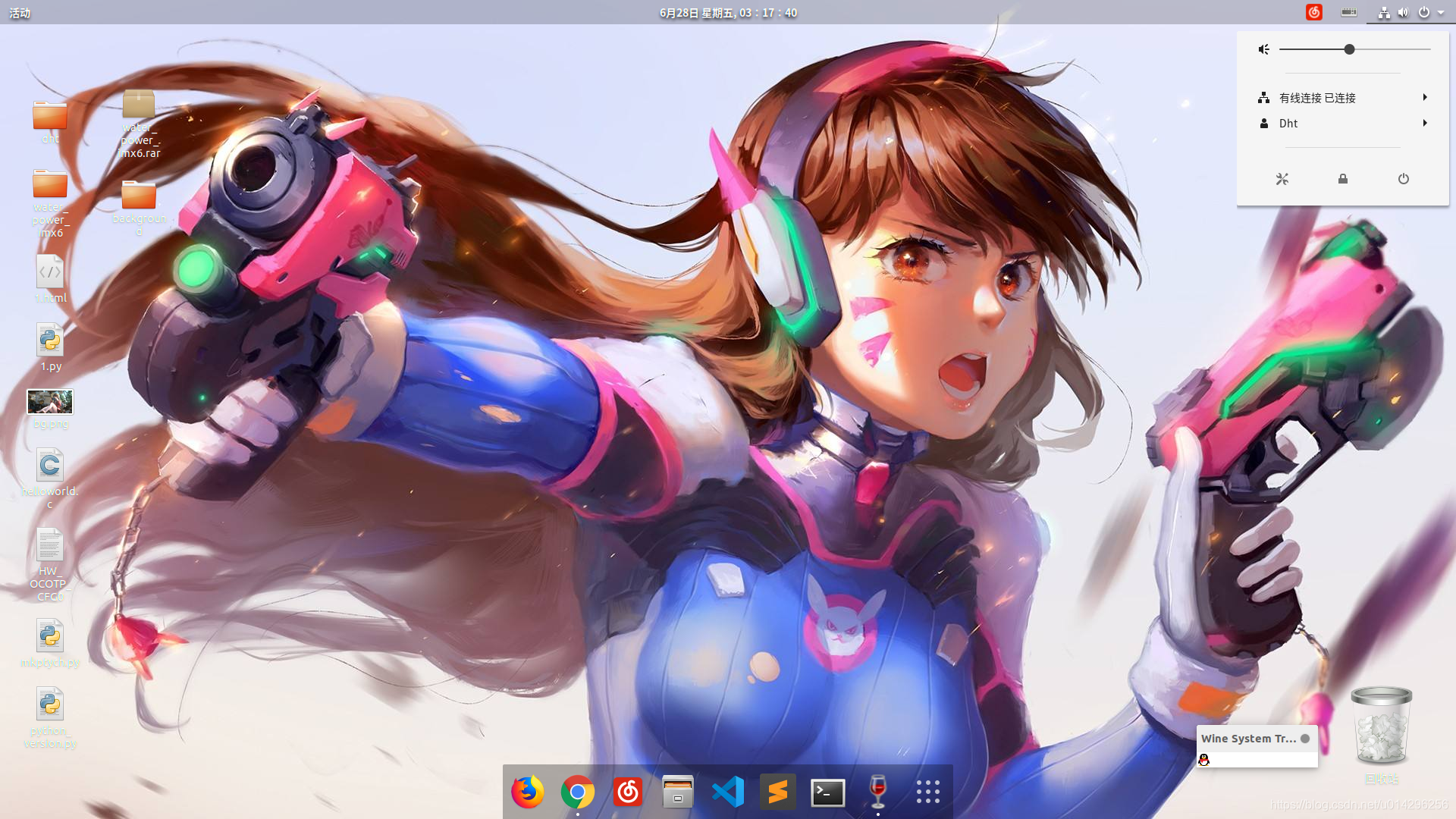
Task: Open Activities overview
Action: (x=20, y=13)
